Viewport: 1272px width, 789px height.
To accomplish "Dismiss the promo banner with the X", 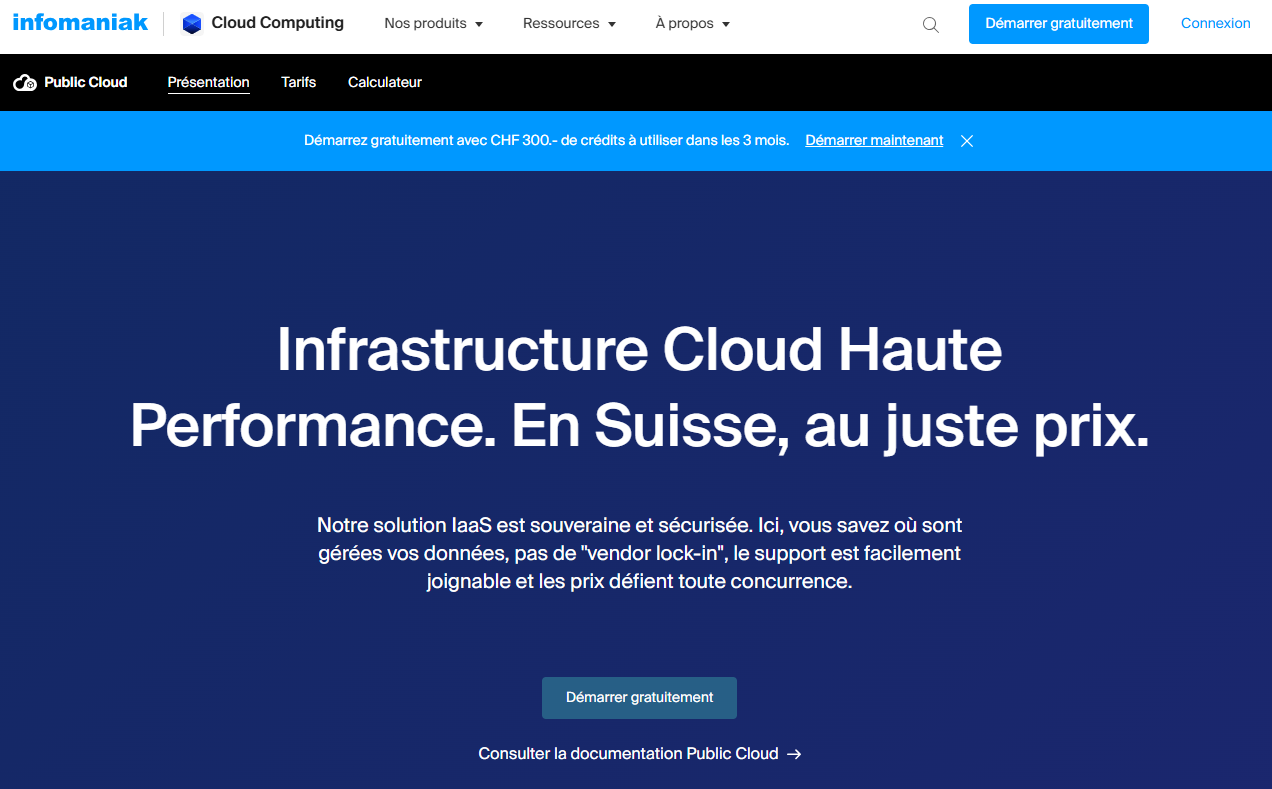I will (967, 141).
